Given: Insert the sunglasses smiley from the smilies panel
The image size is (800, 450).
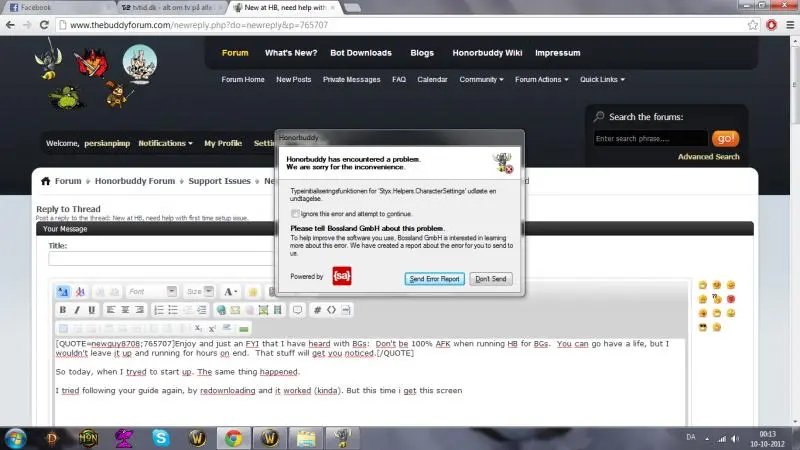Looking at the screenshot, I should [x=703, y=327].
